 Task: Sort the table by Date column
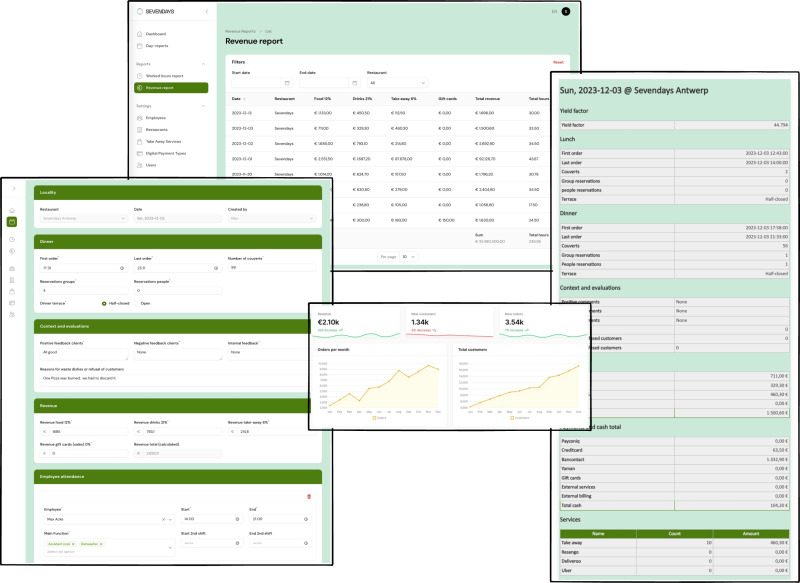point(238,99)
